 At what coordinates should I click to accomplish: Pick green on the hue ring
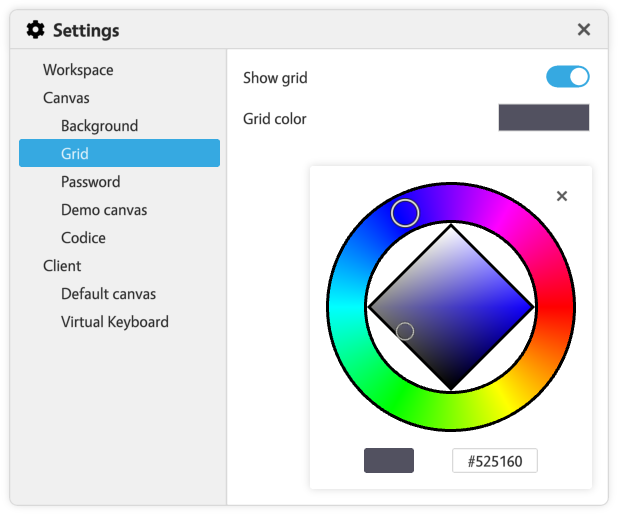point(398,398)
